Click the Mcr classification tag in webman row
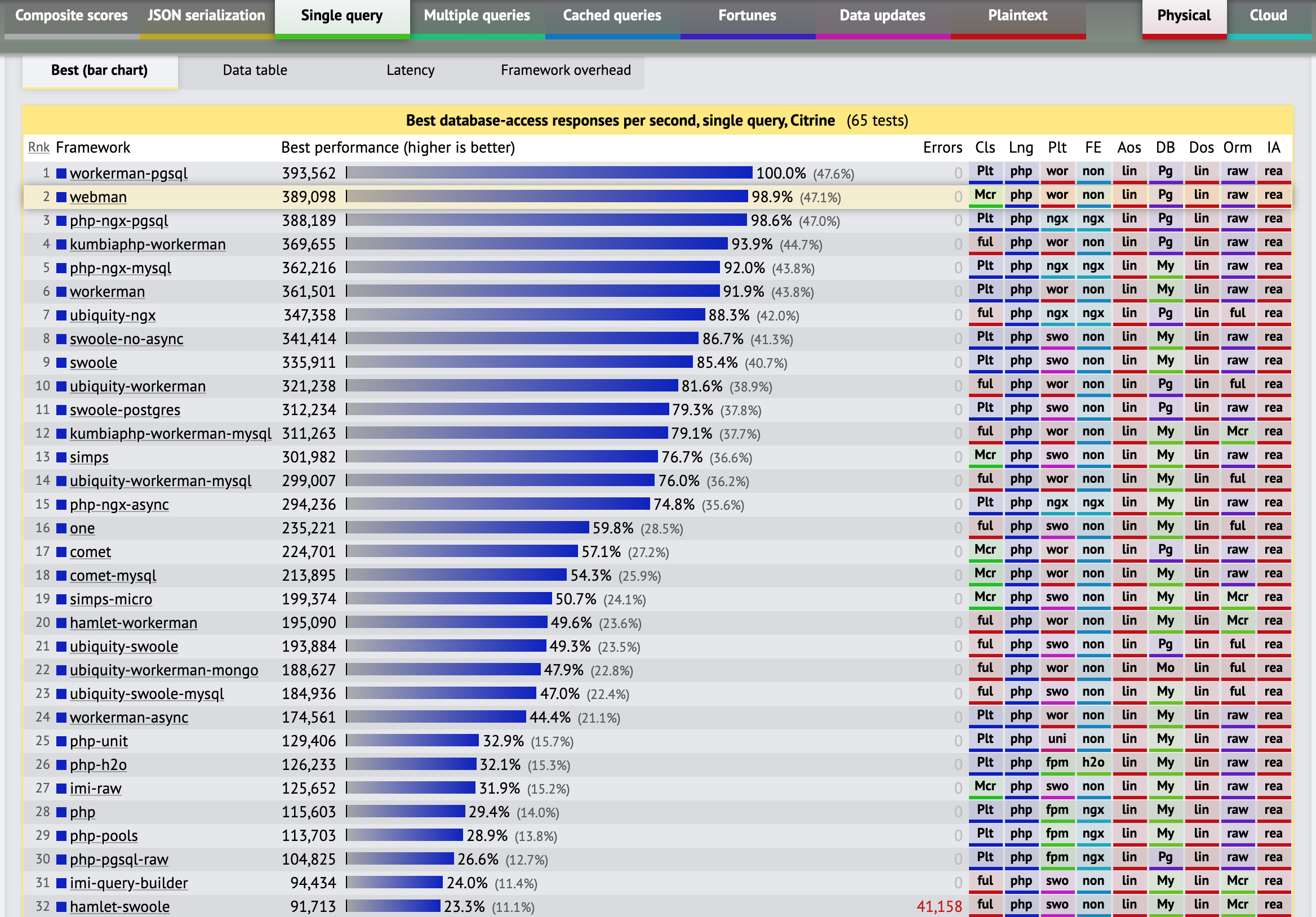 point(985,195)
